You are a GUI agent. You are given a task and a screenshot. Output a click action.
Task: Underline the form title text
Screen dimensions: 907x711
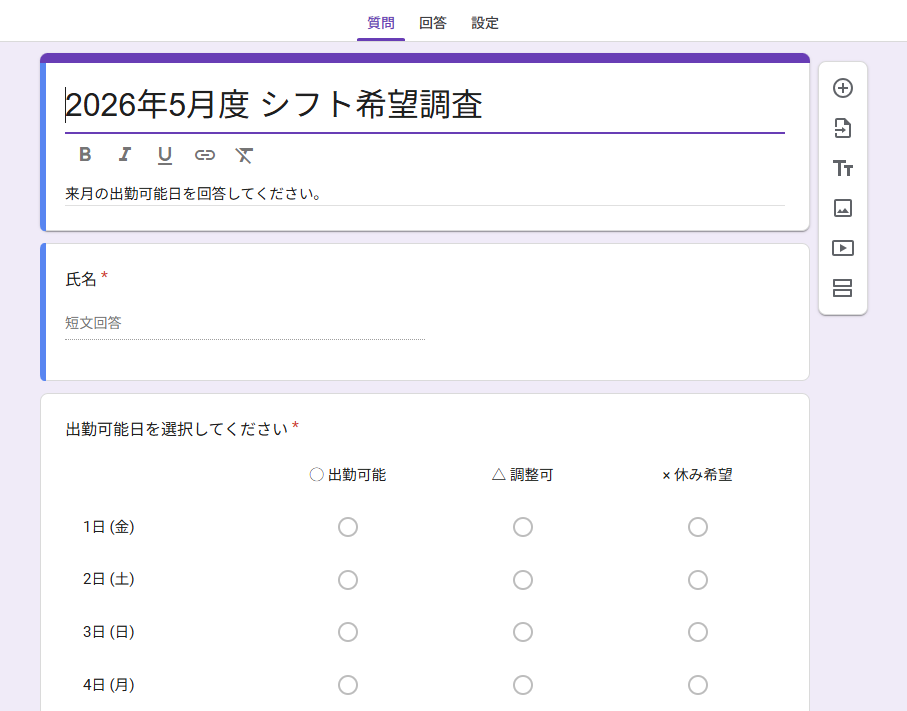coord(165,154)
